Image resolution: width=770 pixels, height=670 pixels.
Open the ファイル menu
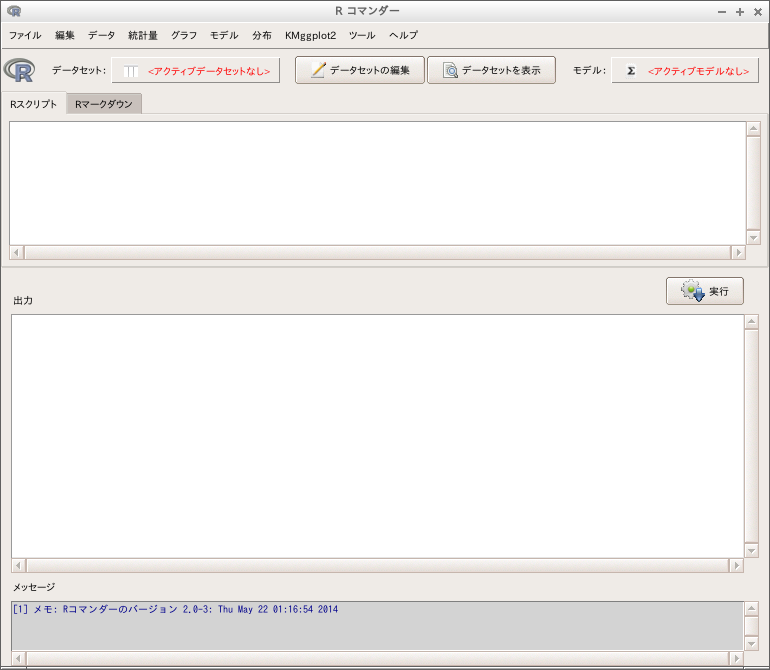coord(25,35)
